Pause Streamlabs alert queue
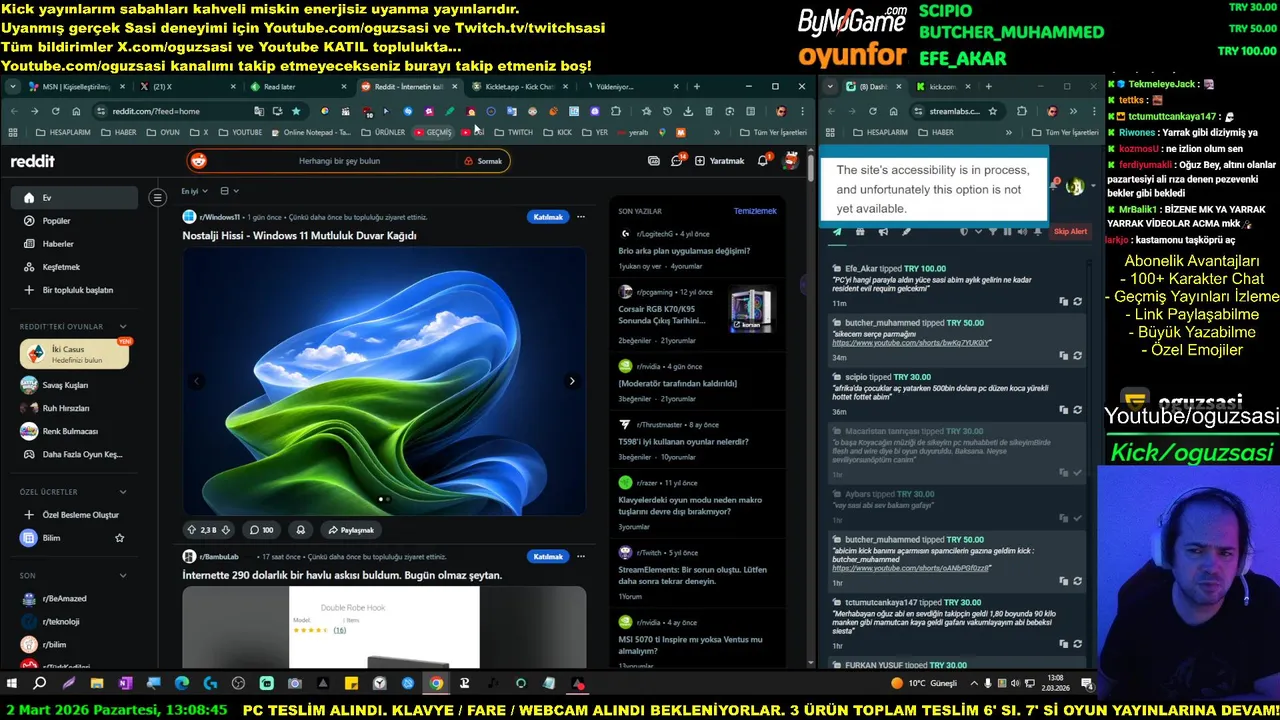Viewport: 1280px width, 720px height. click(x=1007, y=232)
